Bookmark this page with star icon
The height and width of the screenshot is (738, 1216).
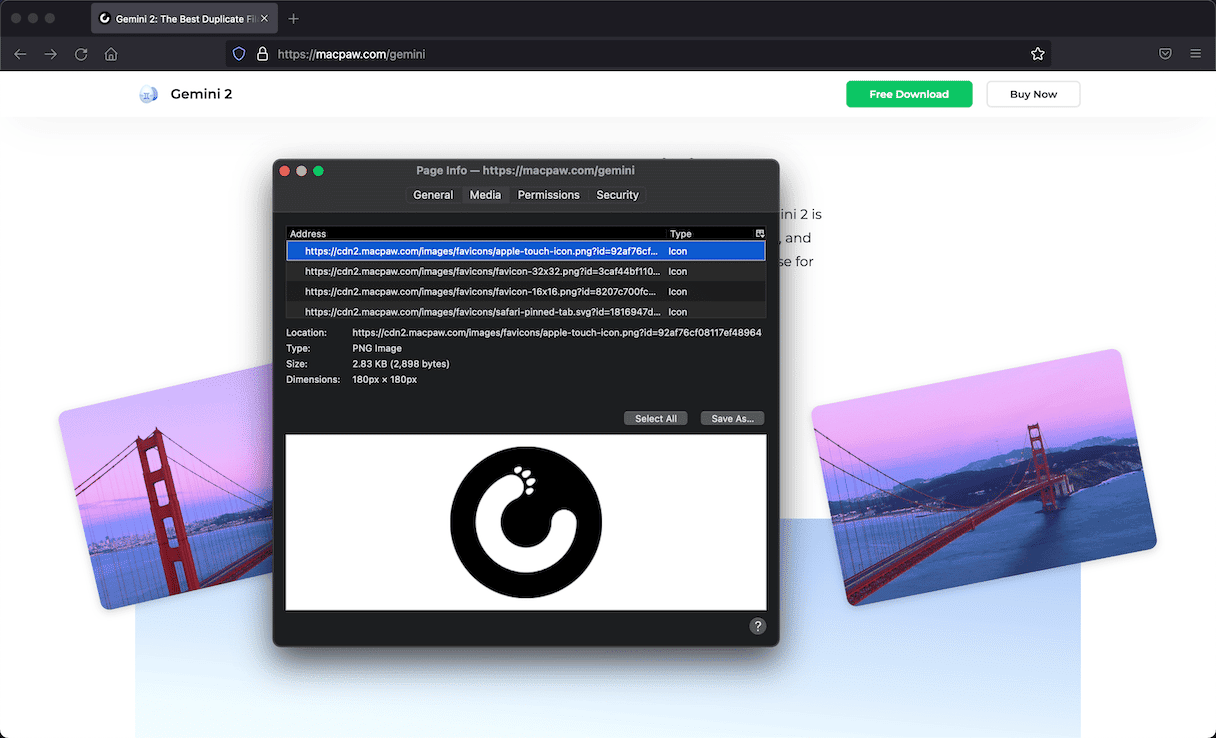tap(1037, 54)
